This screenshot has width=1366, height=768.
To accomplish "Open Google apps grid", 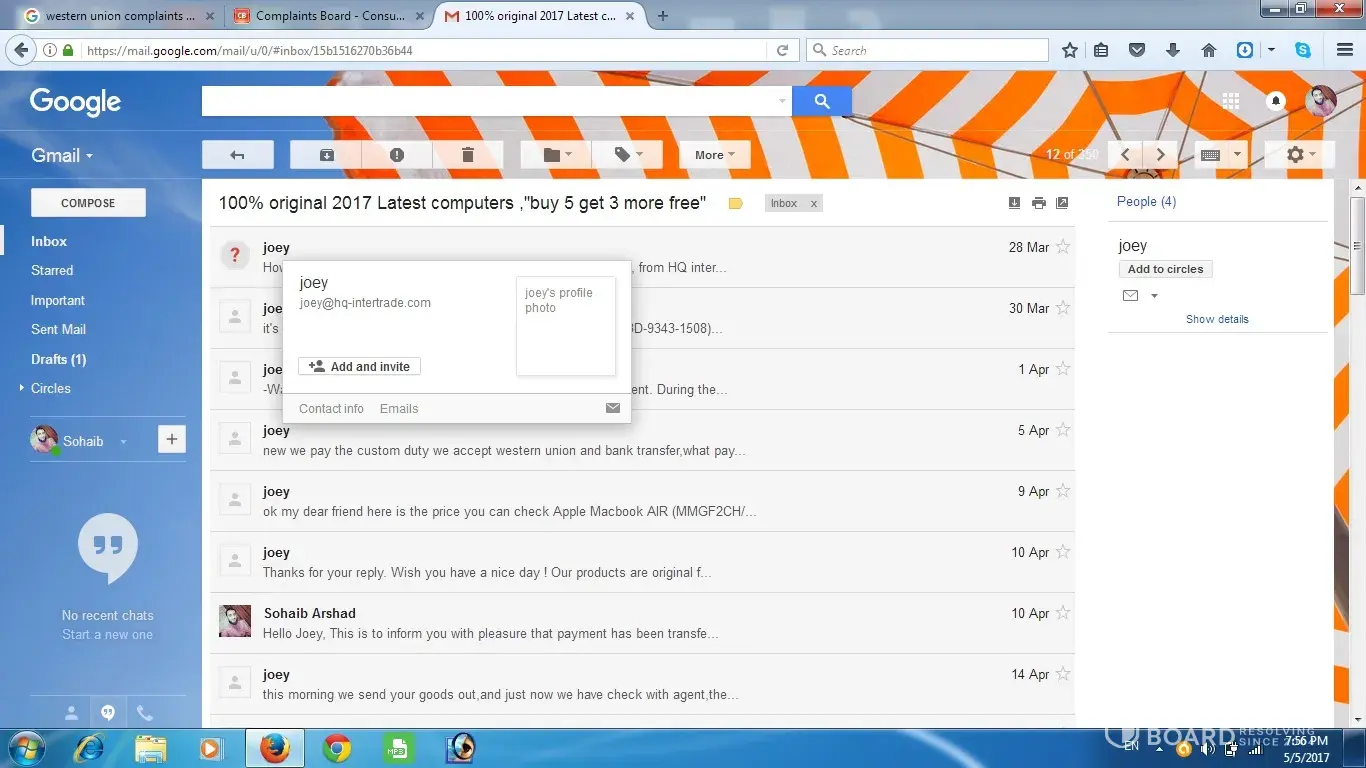I will (1231, 101).
